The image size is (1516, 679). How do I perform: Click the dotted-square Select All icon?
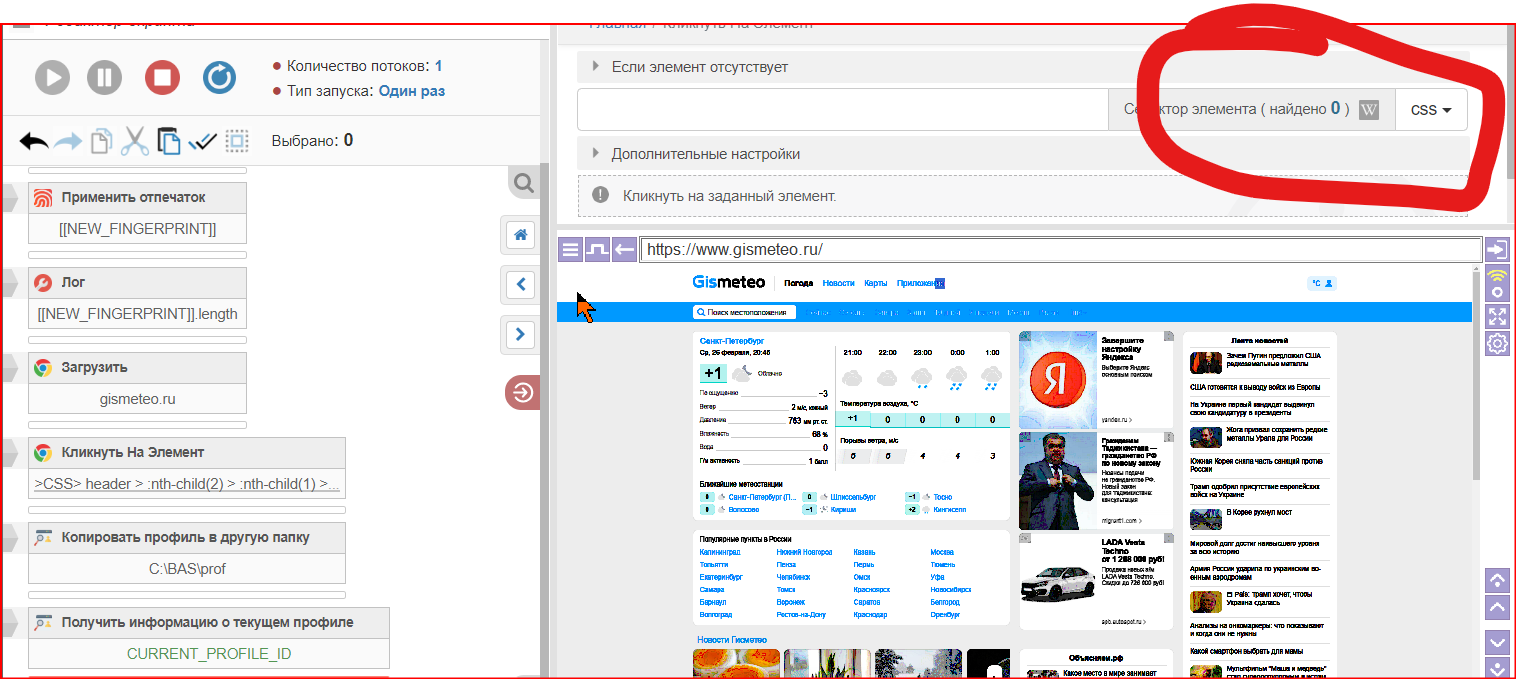click(x=236, y=141)
